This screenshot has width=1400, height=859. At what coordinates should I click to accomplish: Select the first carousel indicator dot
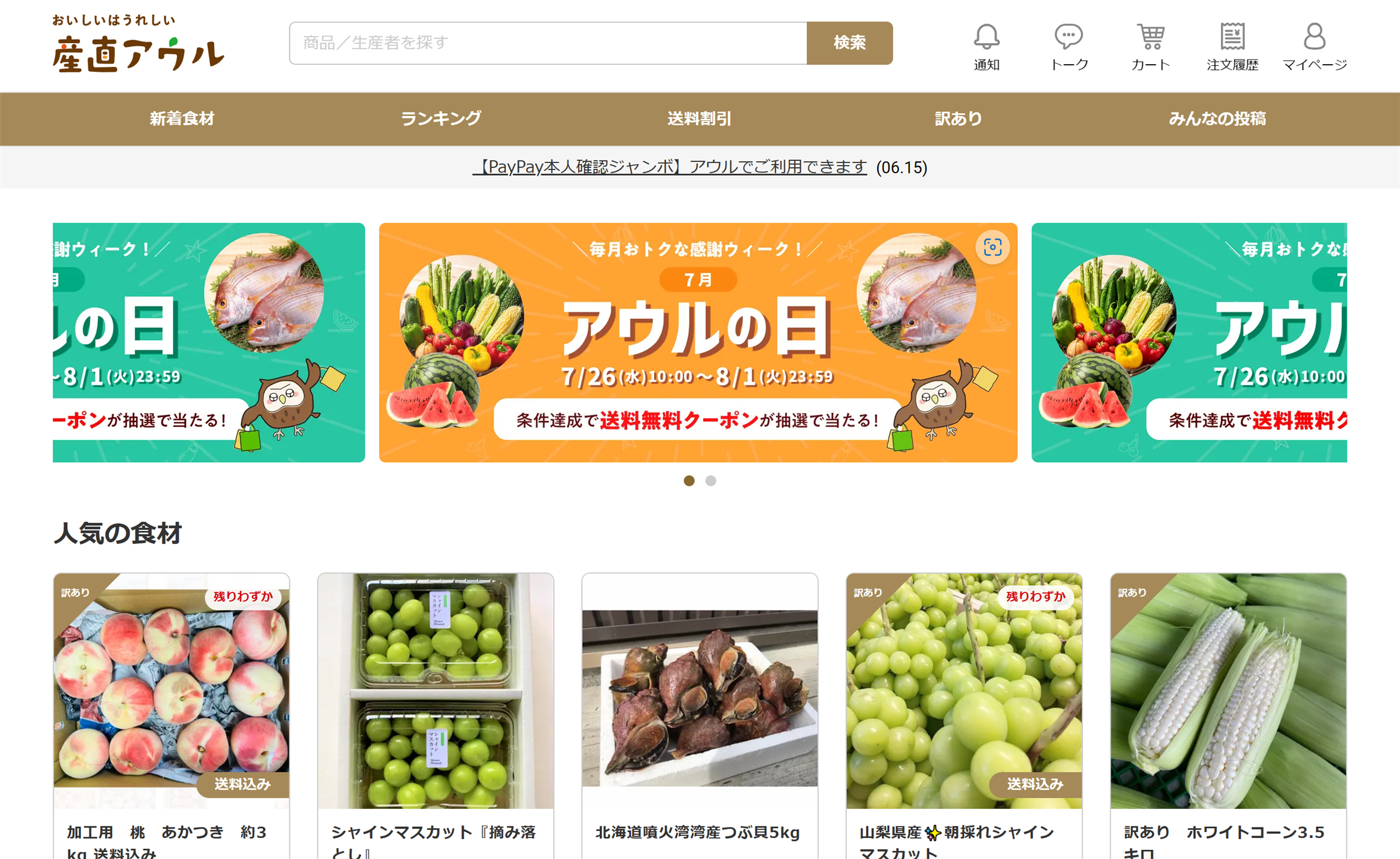point(689,481)
